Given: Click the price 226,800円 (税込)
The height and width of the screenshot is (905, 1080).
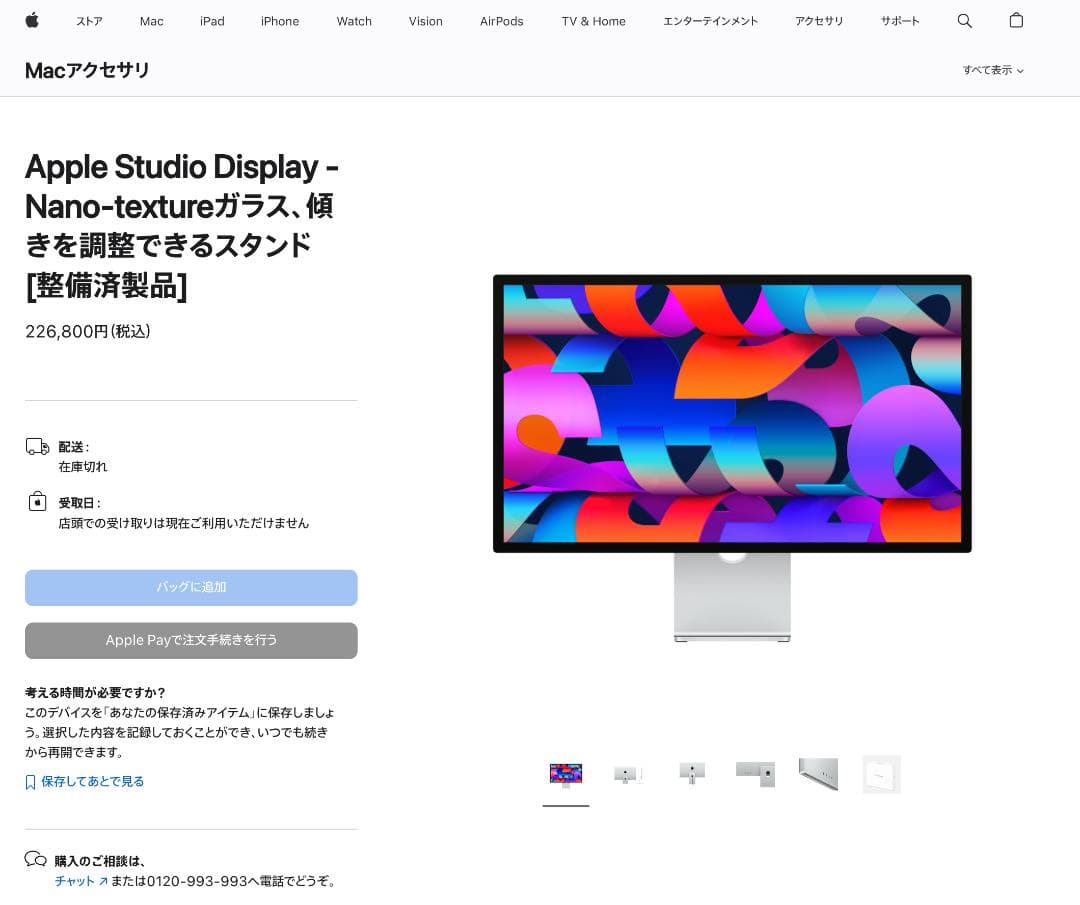Looking at the screenshot, I should 87,331.
